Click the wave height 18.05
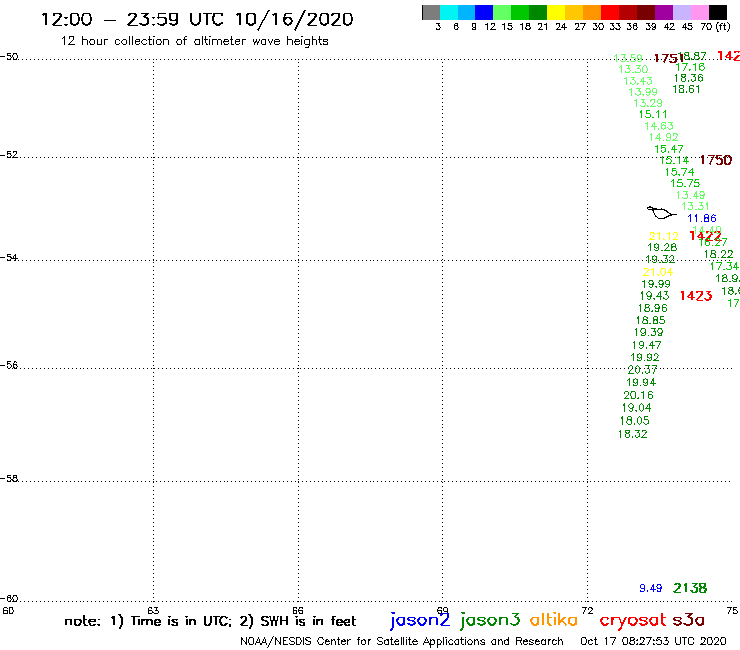The width and height of the screenshot is (740, 650). click(635, 421)
